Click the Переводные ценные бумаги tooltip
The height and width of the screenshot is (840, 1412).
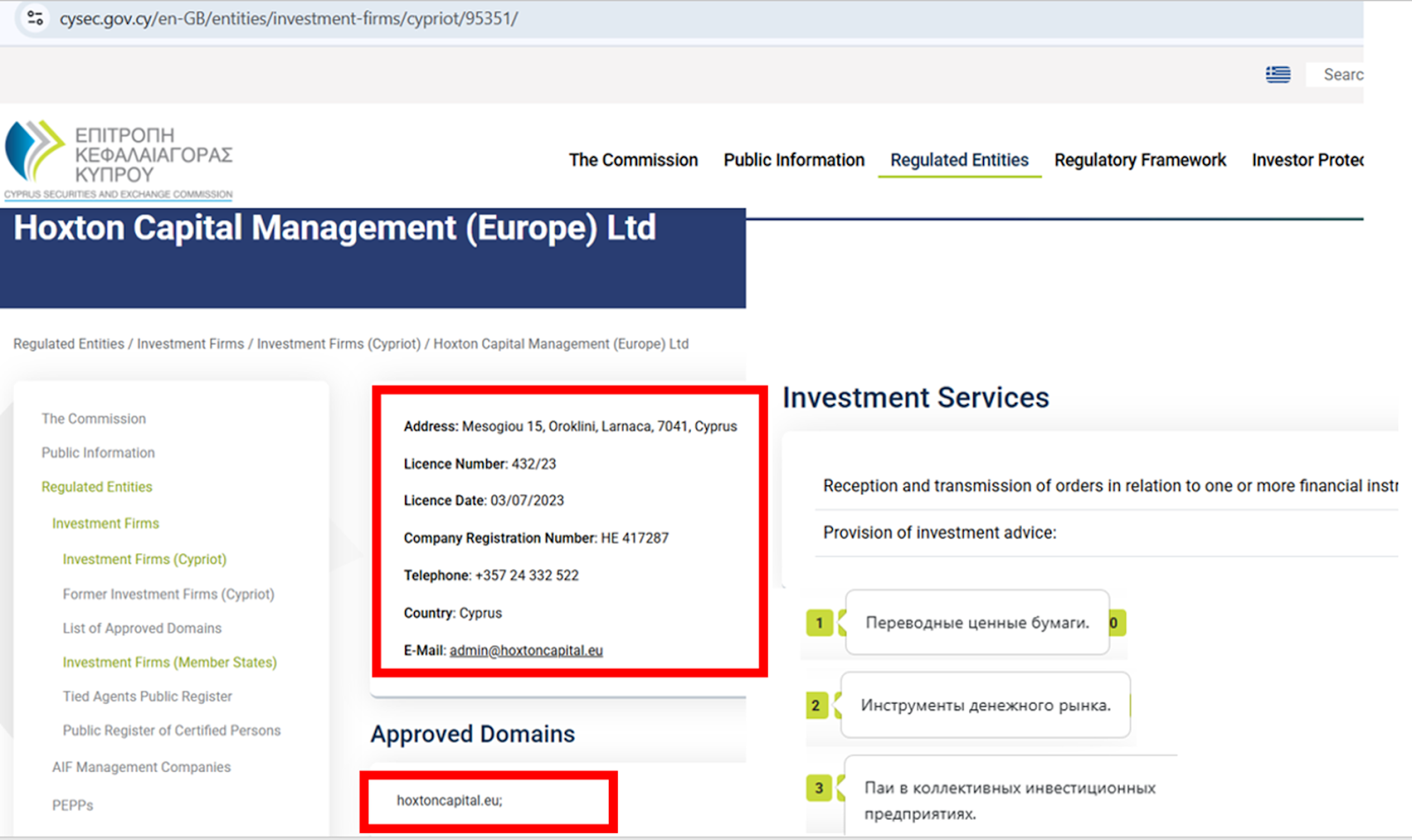(x=977, y=623)
